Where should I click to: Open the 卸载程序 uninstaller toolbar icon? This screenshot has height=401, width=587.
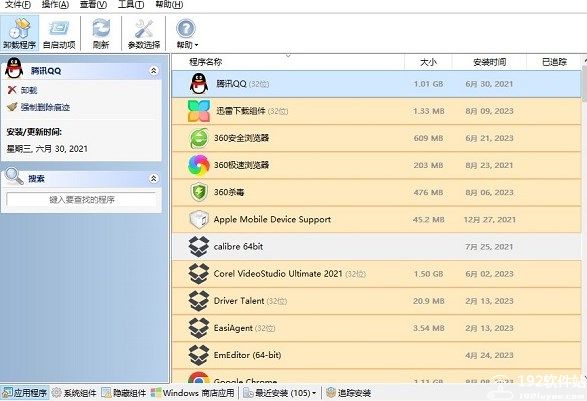pos(19,34)
